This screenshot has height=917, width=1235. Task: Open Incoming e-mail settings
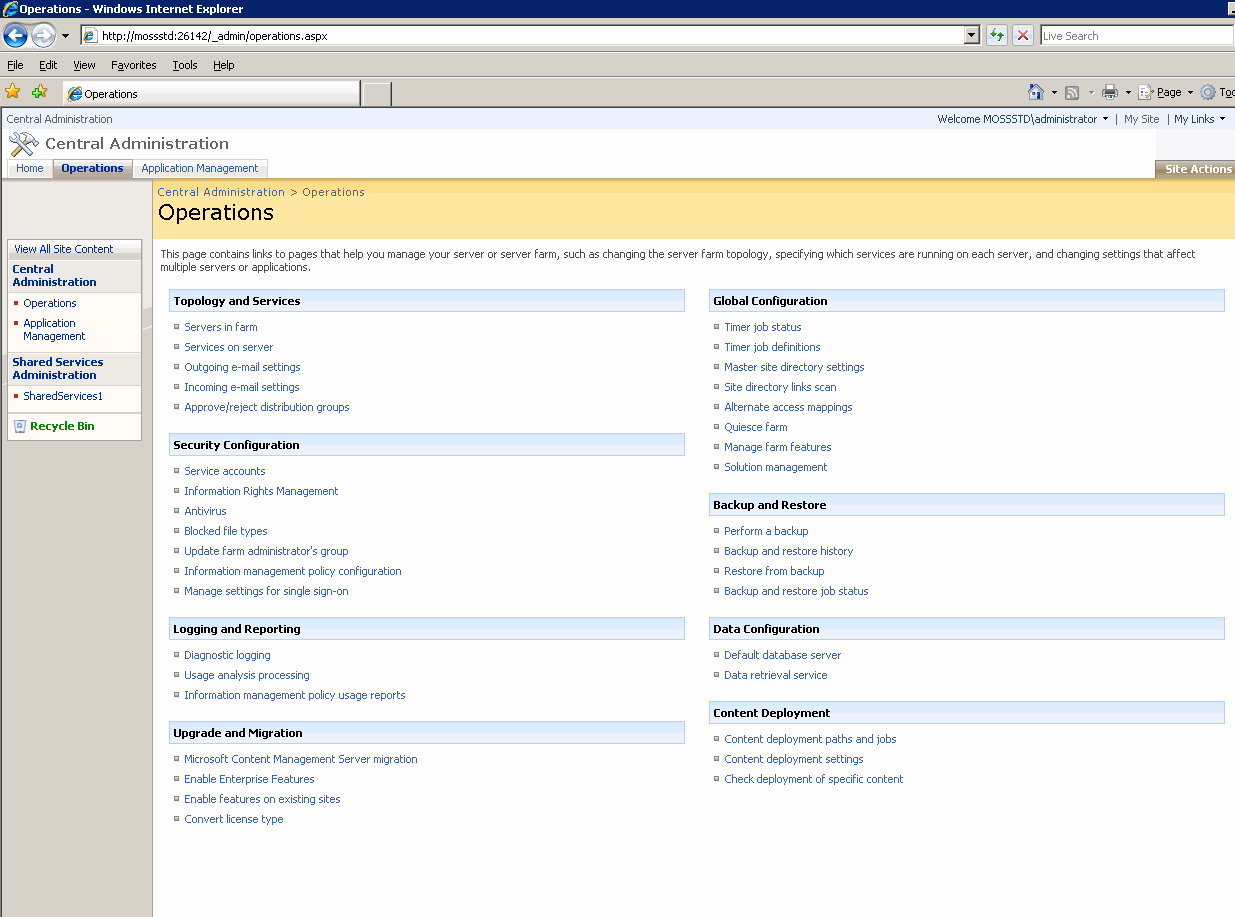point(242,387)
